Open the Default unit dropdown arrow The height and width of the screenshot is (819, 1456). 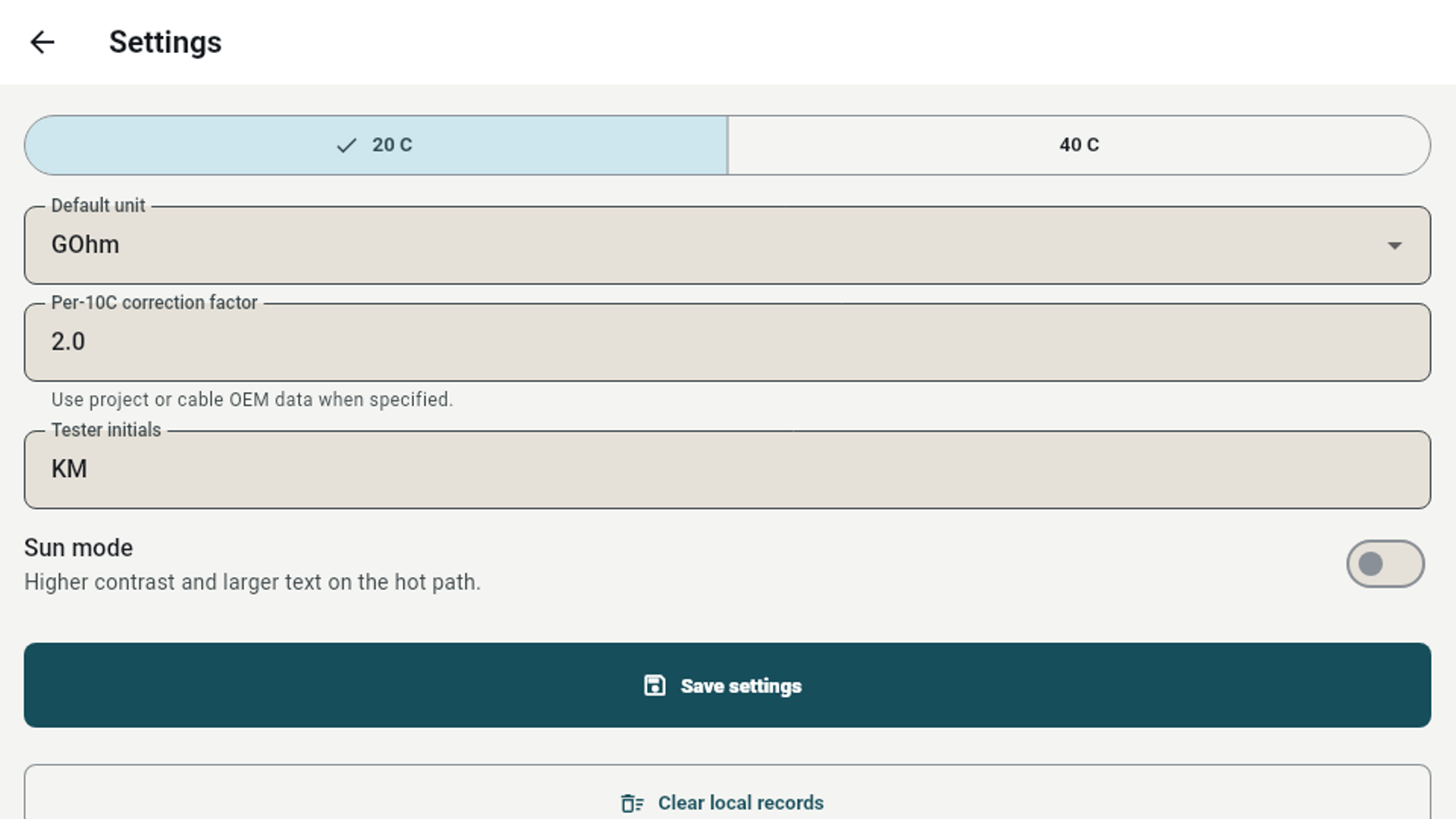1394,246
